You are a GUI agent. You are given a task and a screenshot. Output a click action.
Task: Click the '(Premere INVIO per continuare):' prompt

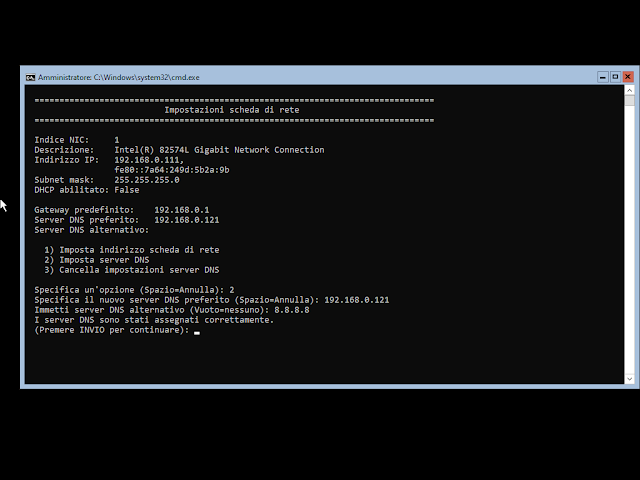(112, 330)
